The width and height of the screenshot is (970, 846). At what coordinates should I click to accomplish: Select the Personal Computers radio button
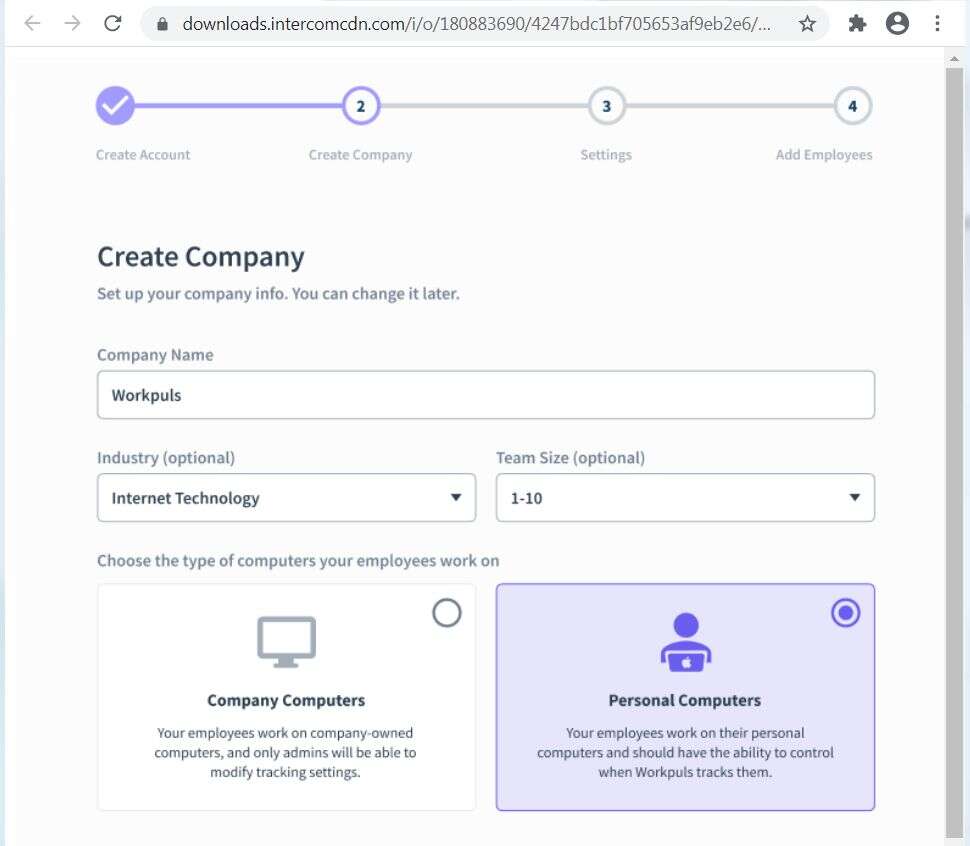coord(845,613)
